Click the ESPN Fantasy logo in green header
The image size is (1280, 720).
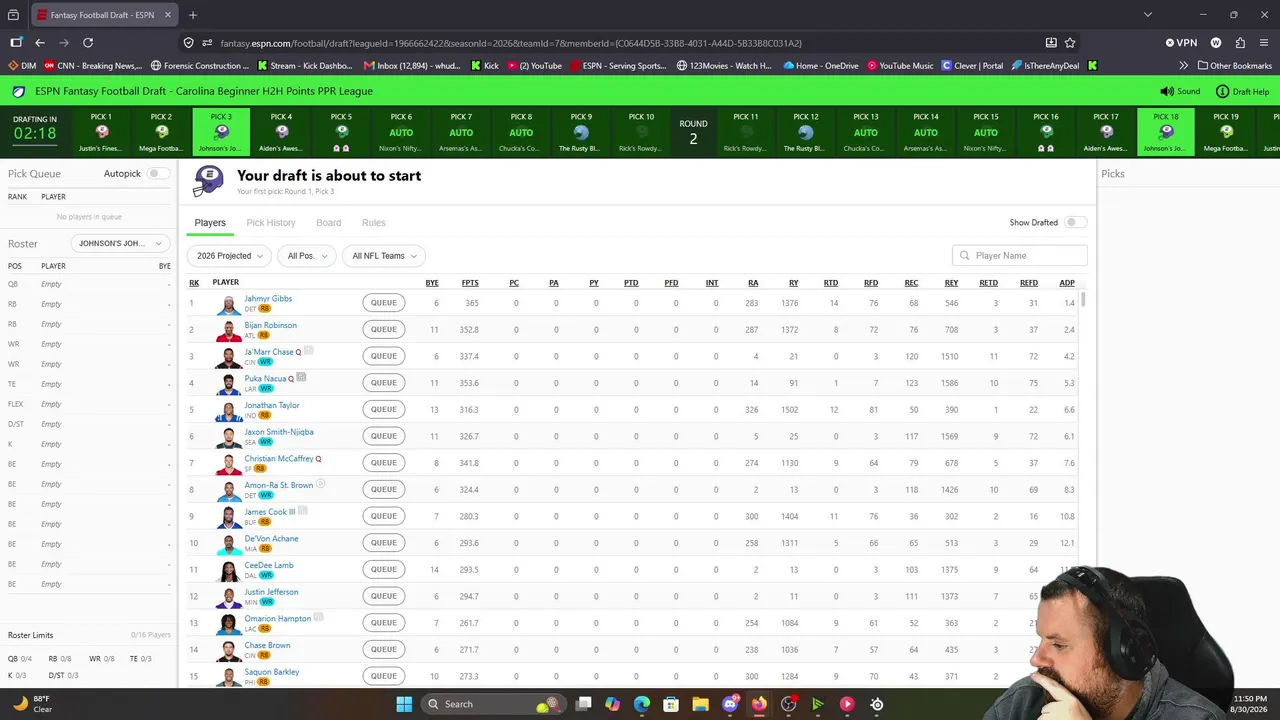[x=19, y=91]
